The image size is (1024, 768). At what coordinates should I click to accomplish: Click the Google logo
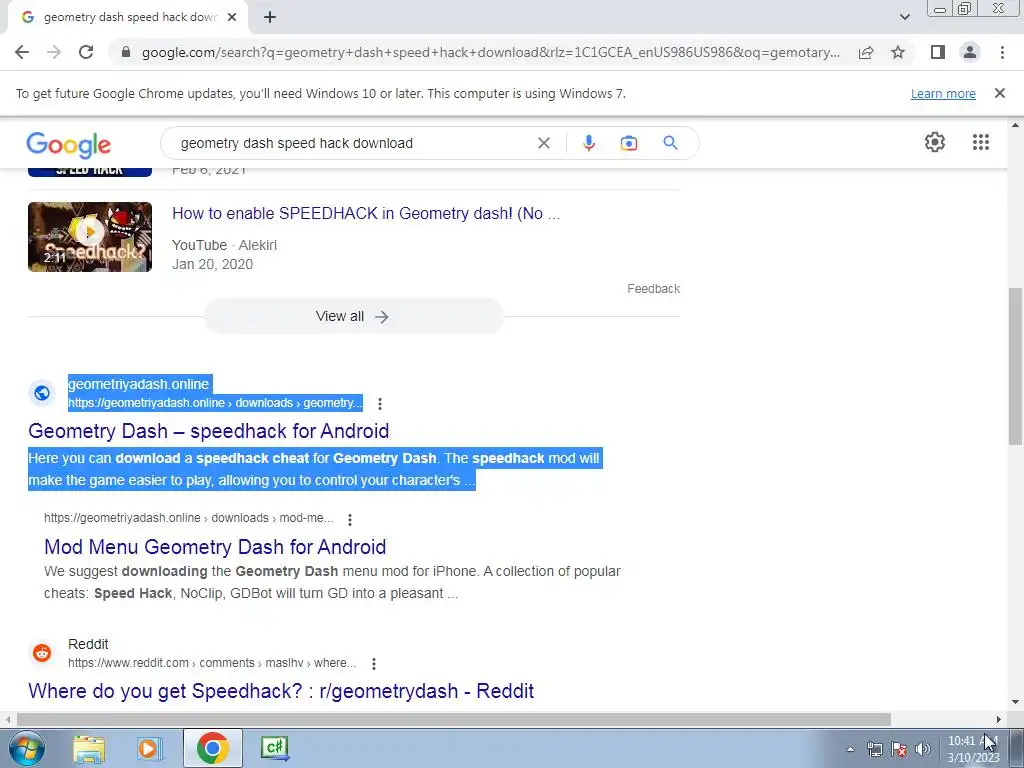tap(69, 144)
